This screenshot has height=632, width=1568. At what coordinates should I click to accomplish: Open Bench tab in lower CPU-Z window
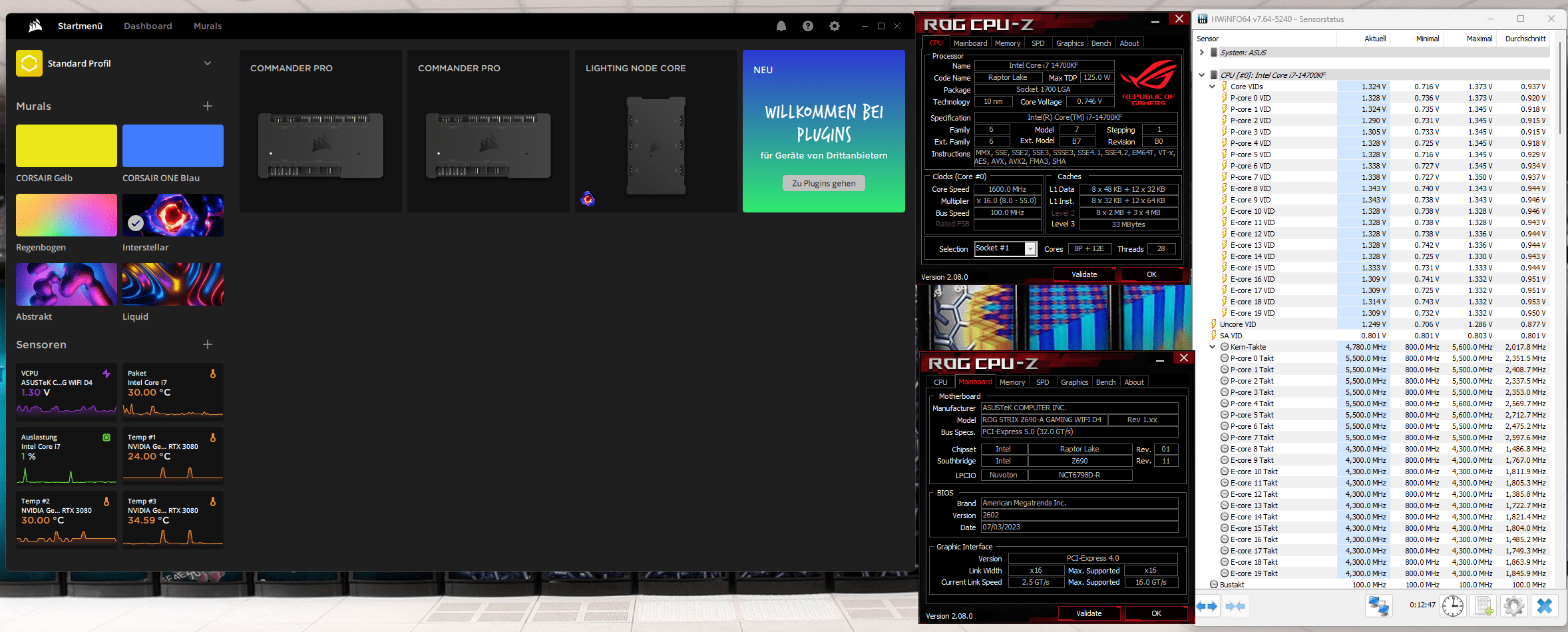[x=1106, y=382]
